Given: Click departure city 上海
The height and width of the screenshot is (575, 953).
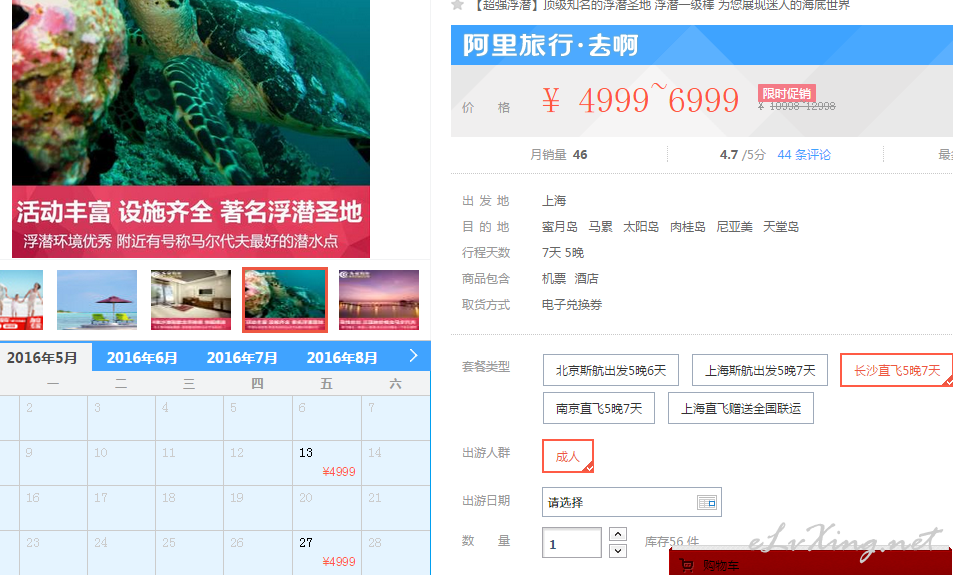Looking at the screenshot, I should click(x=554, y=201).
